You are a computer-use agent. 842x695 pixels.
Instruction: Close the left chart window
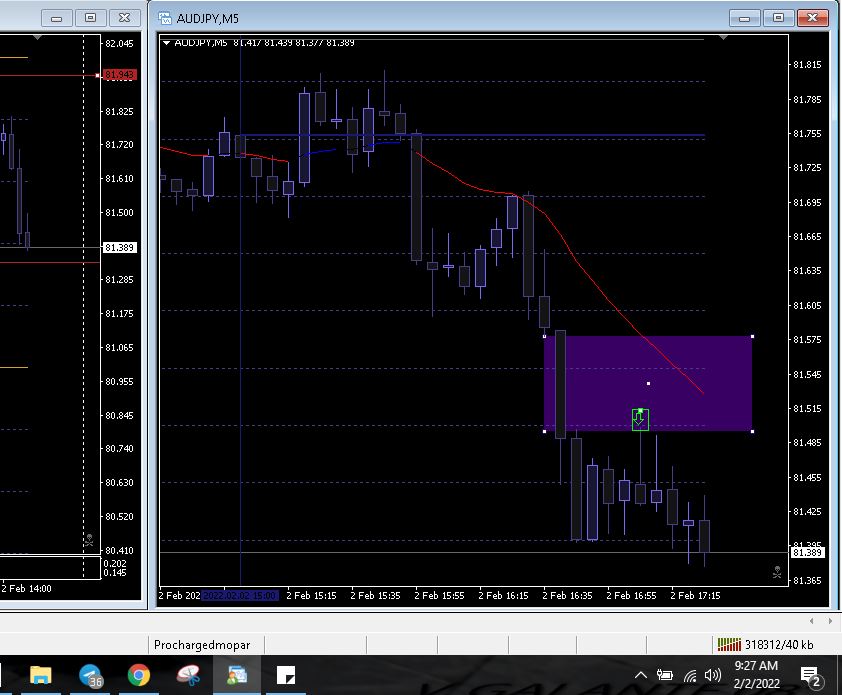pos(124,18)
